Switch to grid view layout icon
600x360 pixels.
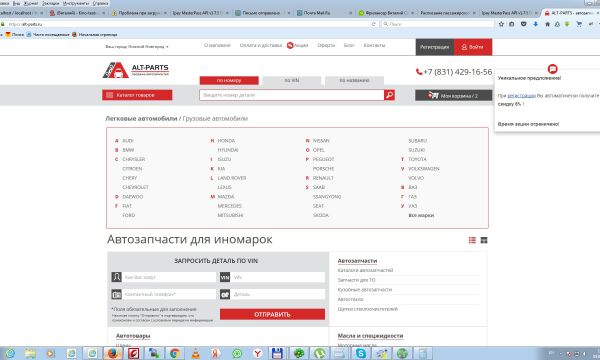point(484,240)
